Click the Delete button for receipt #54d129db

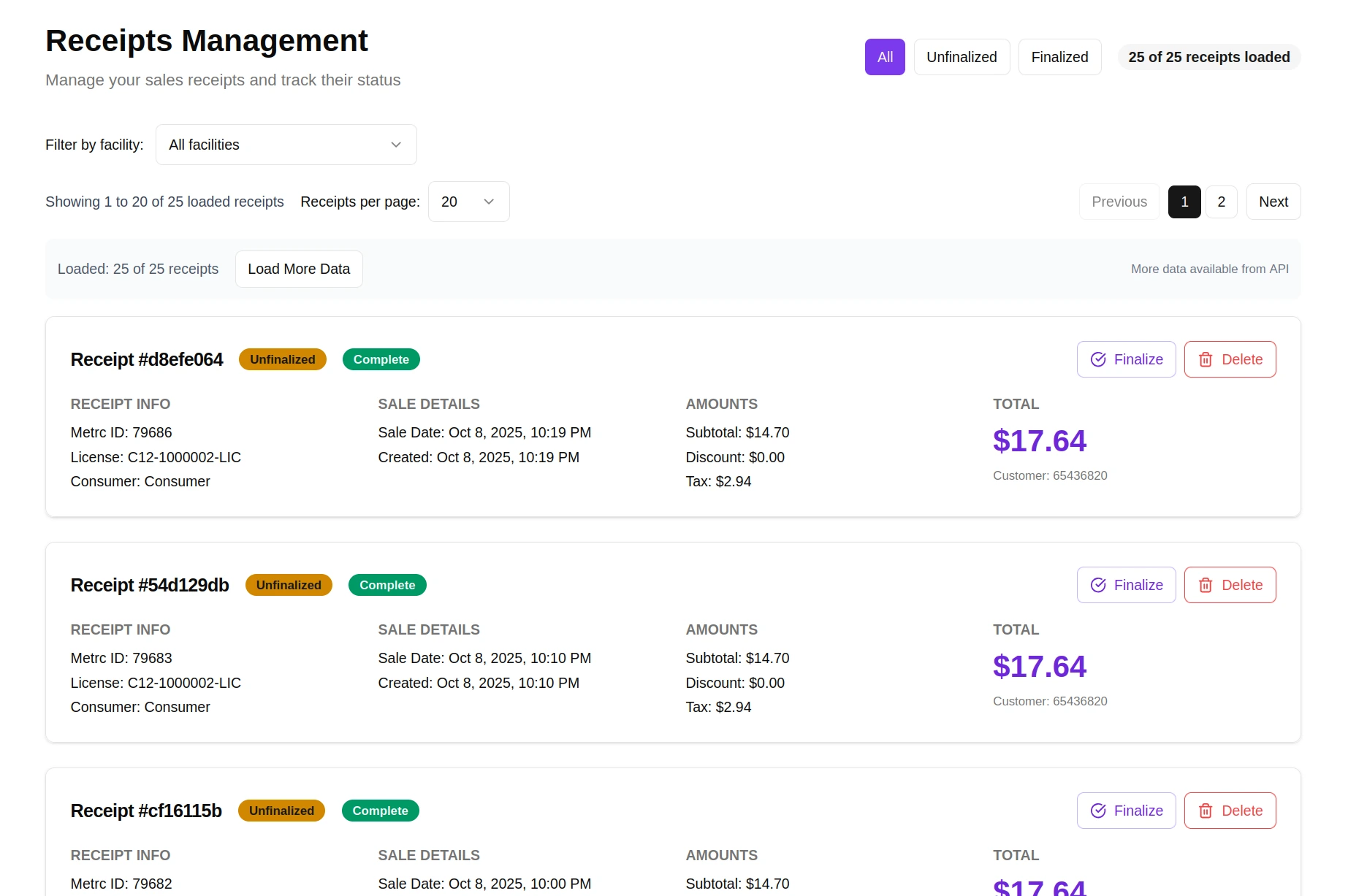[x=1230, y=584]
